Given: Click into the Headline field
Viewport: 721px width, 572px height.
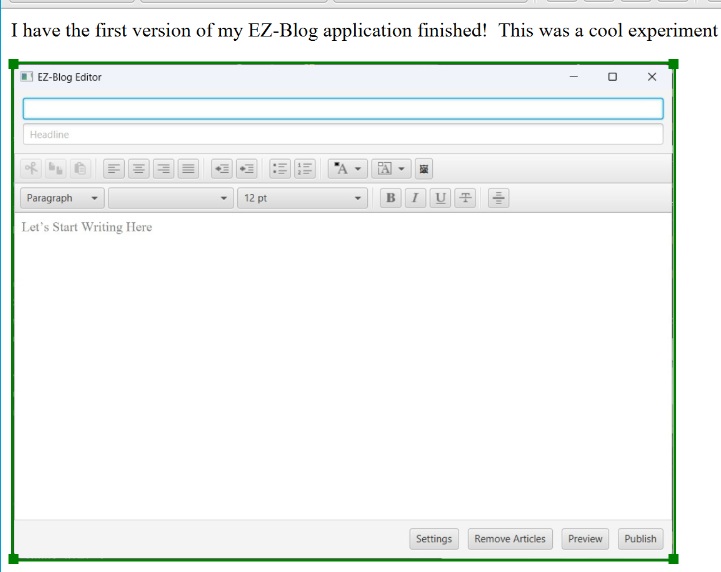Looking at the screenshot, I should pos(343,134).
